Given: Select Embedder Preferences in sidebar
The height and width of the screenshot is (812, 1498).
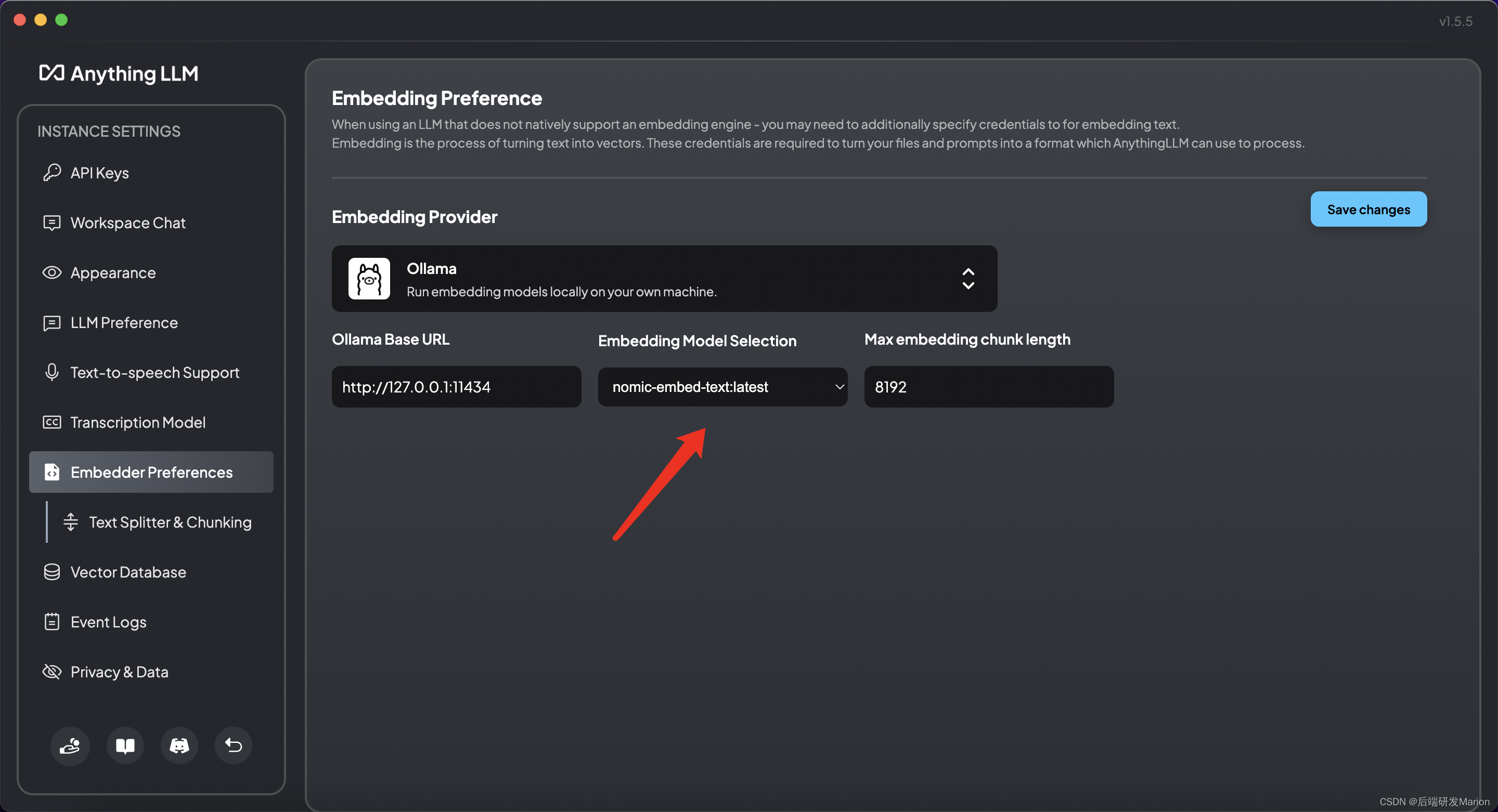Looking at the screenshot, I should [x=151, y=472].
